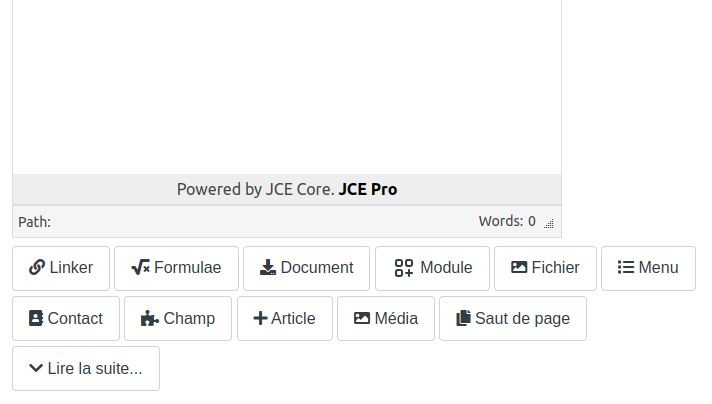Click inside the editor text area
This screenshot has width=712, height=404.
click(287, 85)
